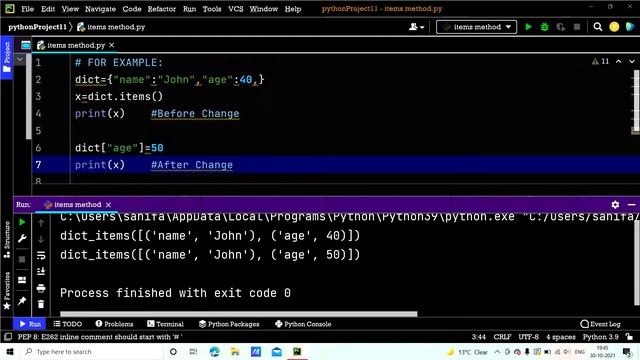Open the Event Log
The width and height of the screenshot is (640, 360).
click(600, 324)
